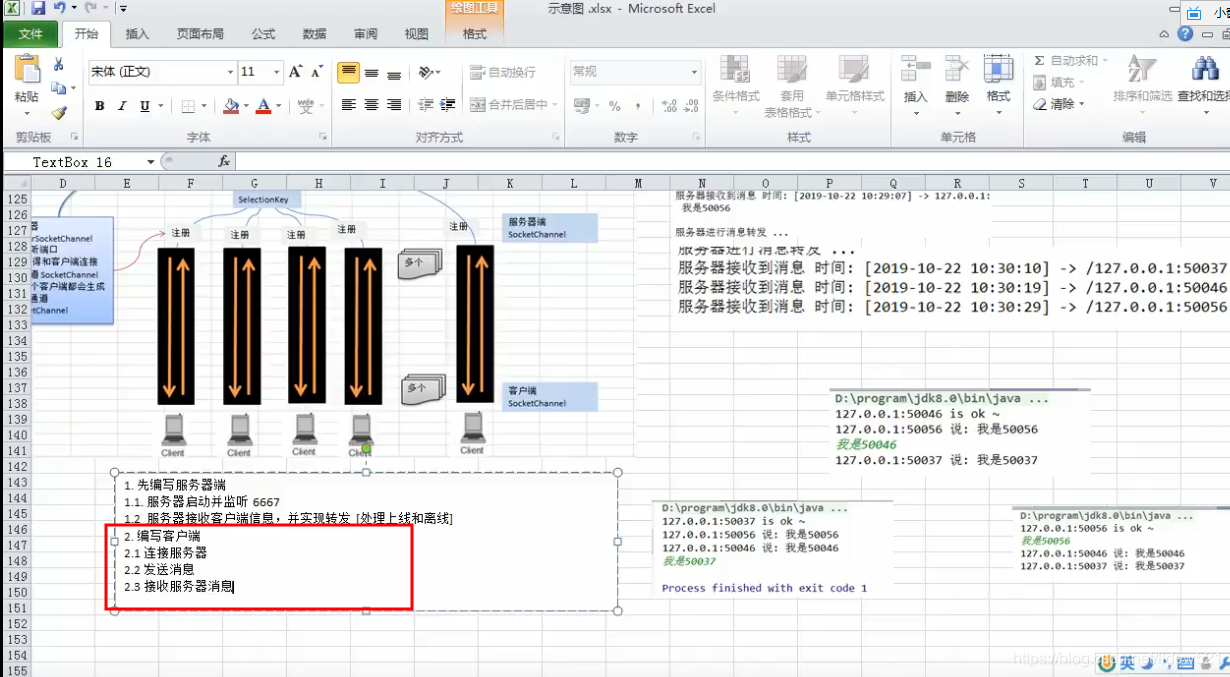
Task: Increase font size with the large A icon
Action: point(295,72)
